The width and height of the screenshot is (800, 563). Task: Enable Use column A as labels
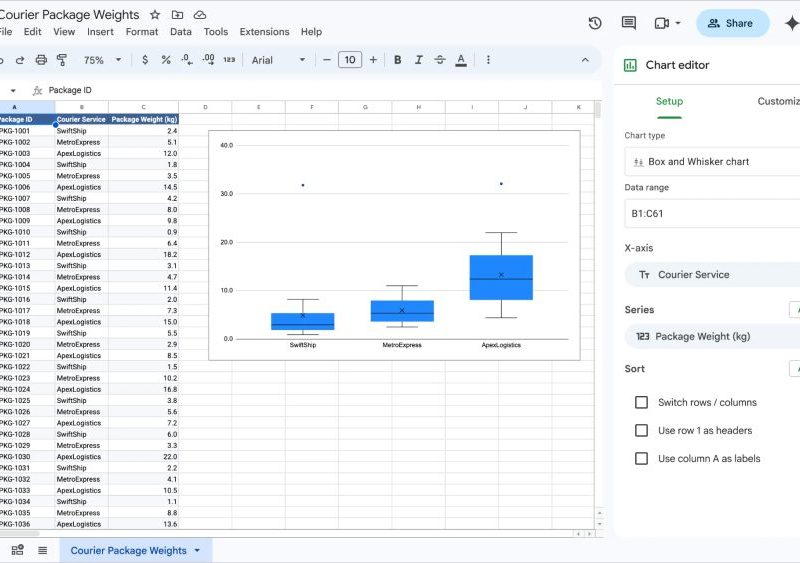pyautogui.click(x=641, y=458)
